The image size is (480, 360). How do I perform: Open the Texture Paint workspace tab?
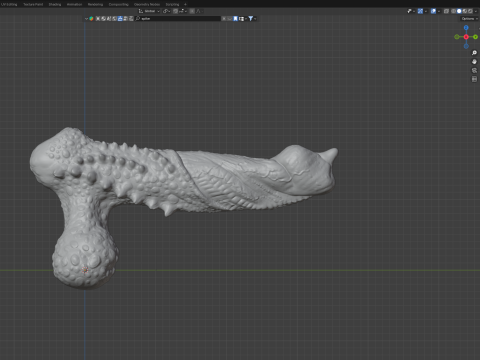33,4
